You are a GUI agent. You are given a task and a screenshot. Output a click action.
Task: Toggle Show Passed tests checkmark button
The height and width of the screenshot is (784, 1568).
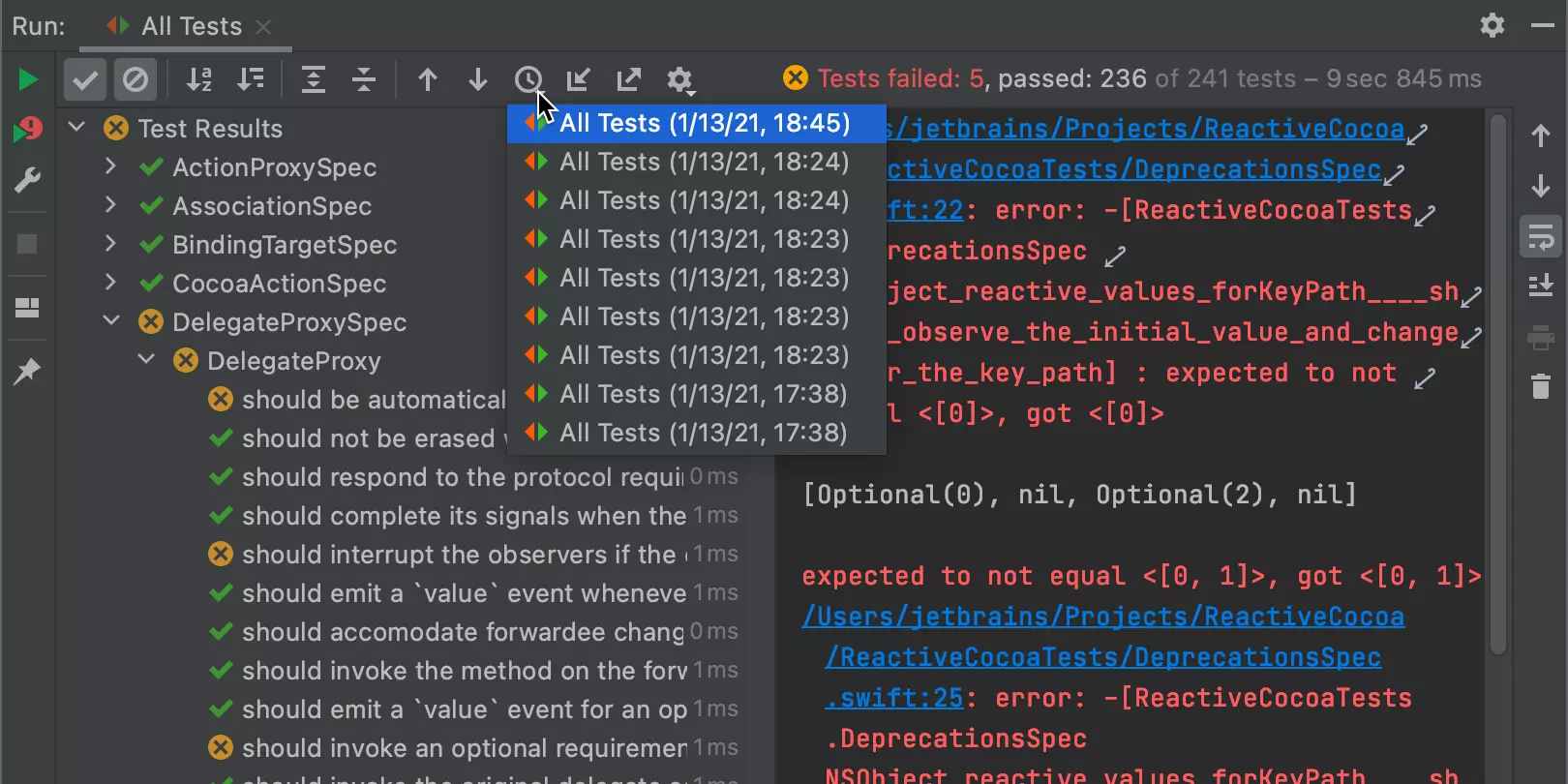pyautogui.click(x=85, y=79)
